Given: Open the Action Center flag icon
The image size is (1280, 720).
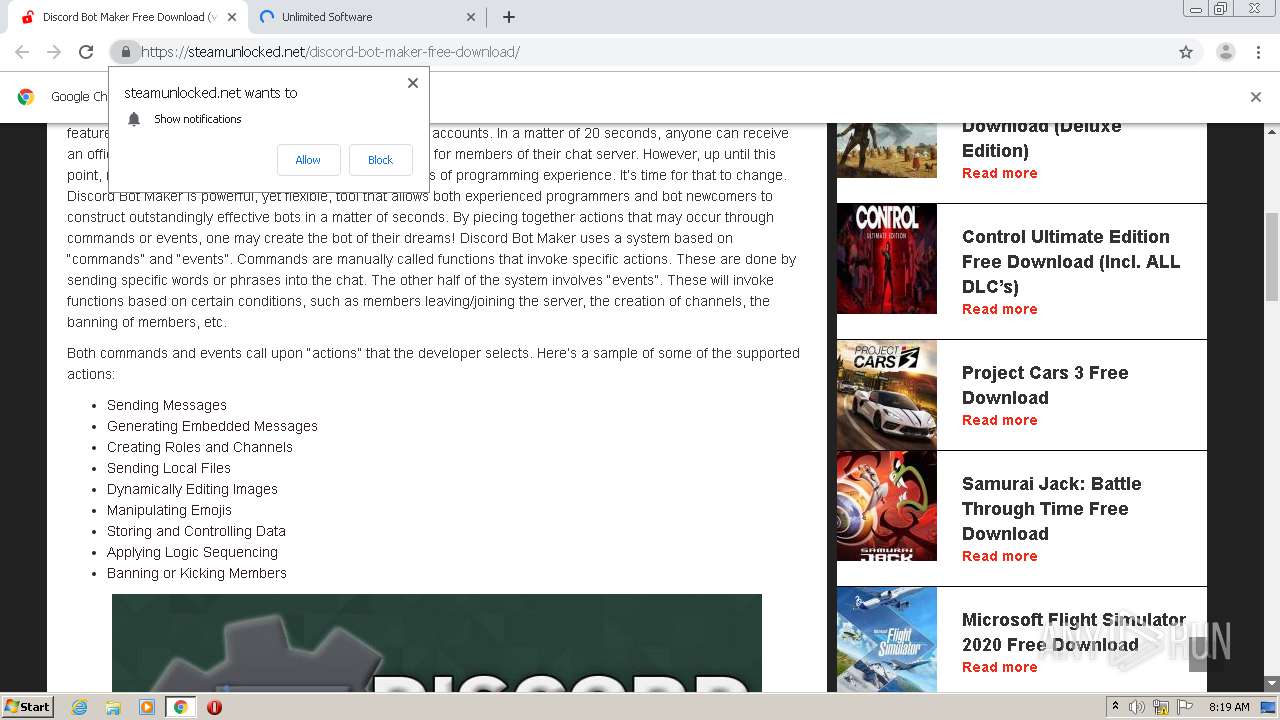Looking at the screenshot, I should (1185, 707).
